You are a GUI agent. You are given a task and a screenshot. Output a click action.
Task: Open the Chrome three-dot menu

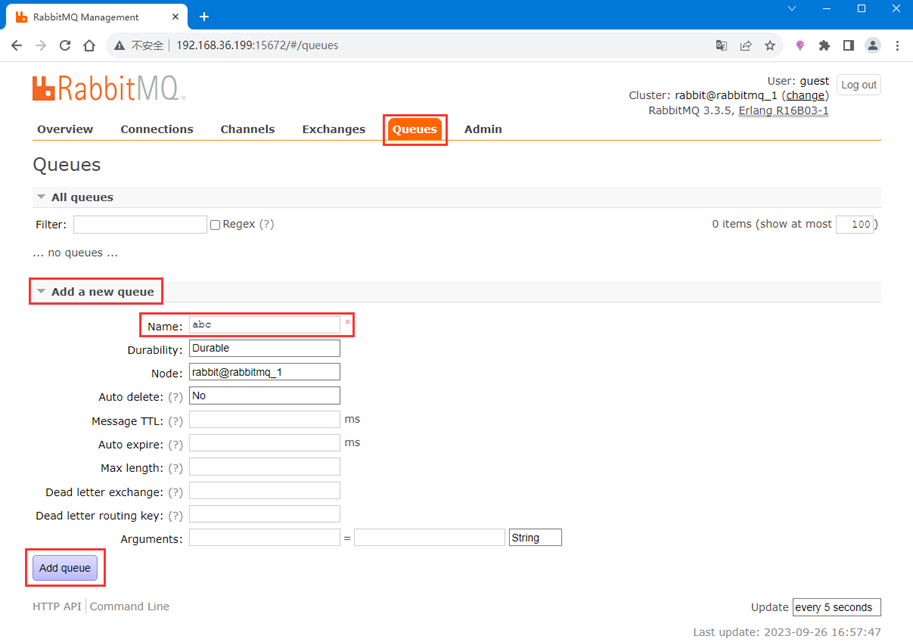pos(897,45)
